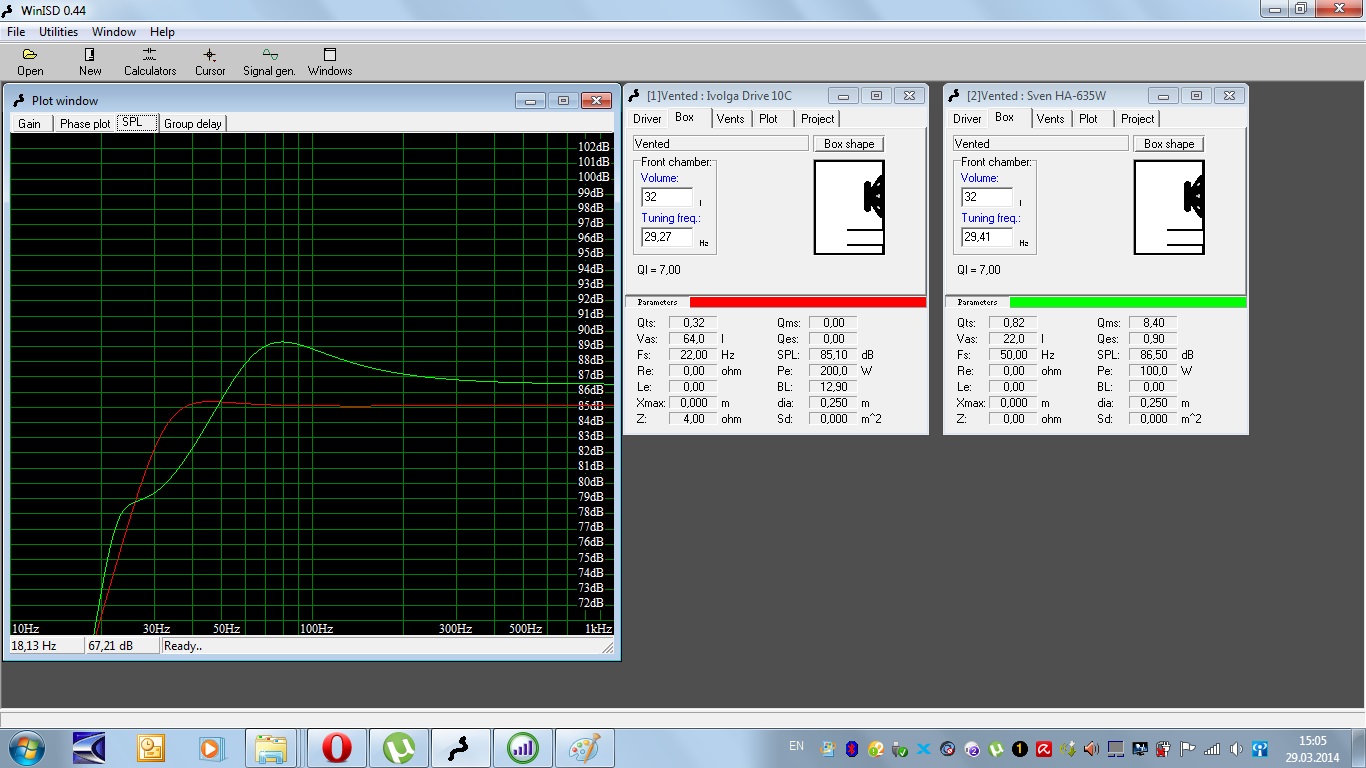Open Paint from the taskbar
The width and height of the screenshot is (1366, 768).
[x=585, y=748]
